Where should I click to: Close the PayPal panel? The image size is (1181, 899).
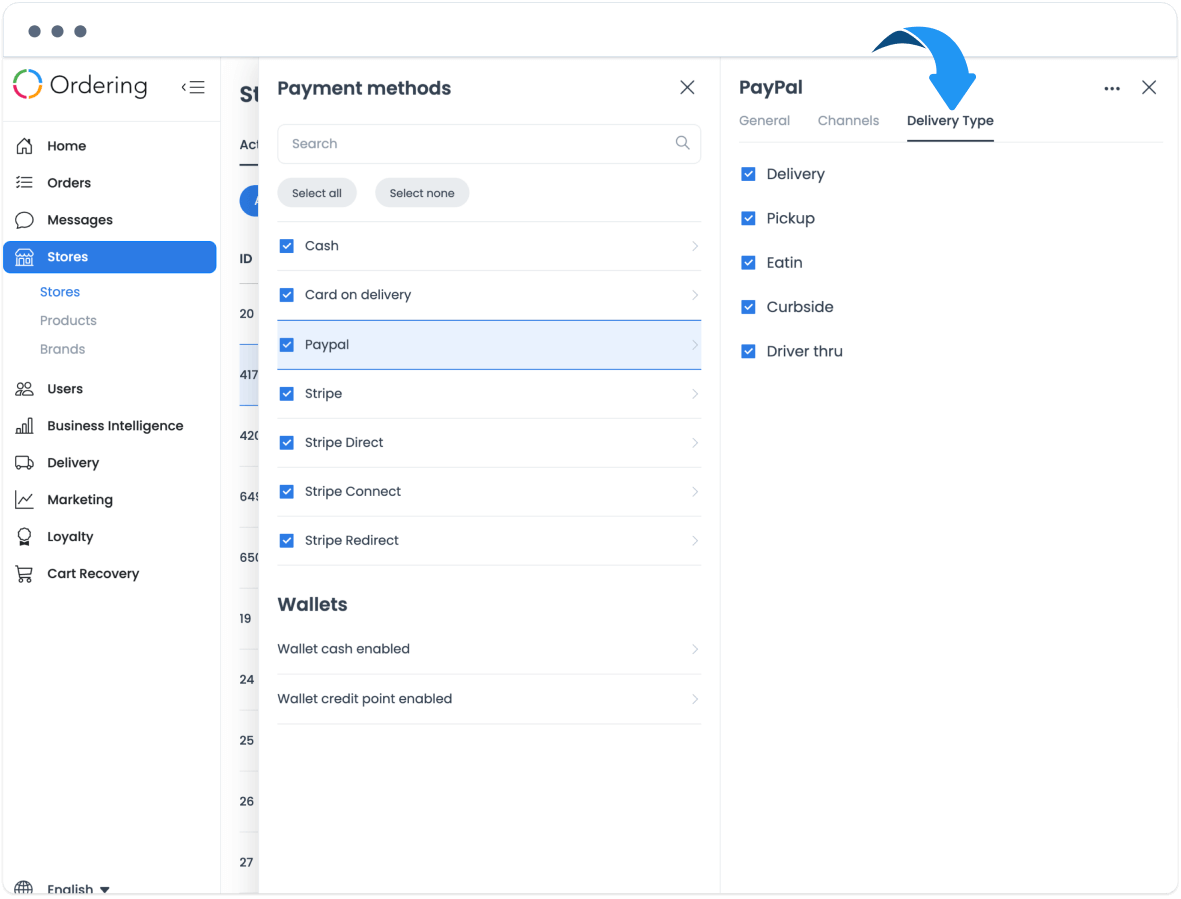(1149, 87)
